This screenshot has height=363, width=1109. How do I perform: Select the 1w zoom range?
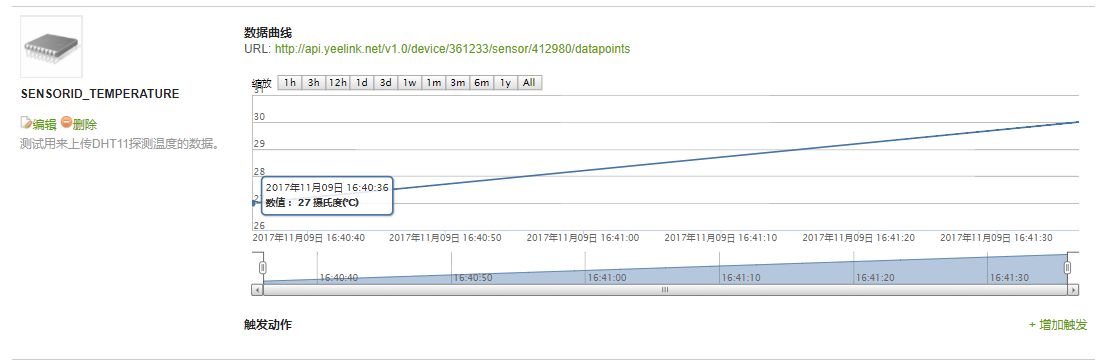point(410,83)
